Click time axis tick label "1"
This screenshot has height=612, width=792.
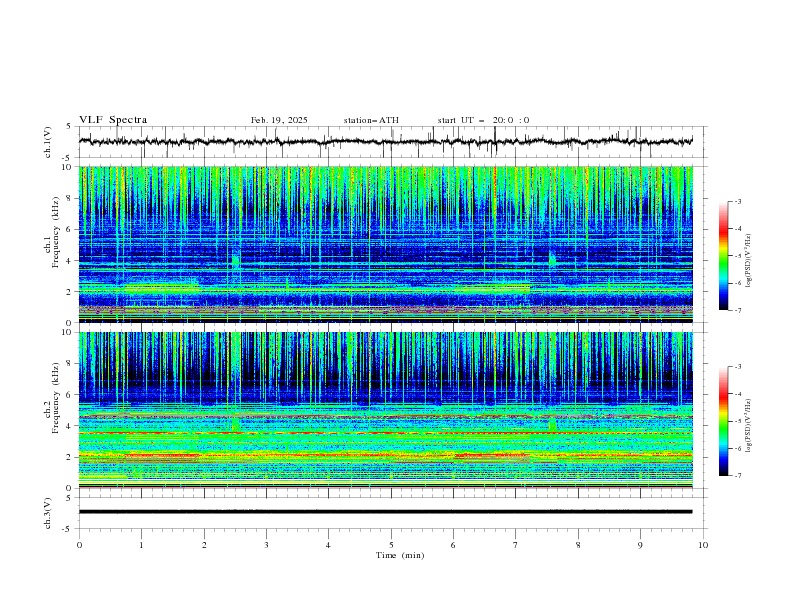pyautogui.click(x=142, y=545)
